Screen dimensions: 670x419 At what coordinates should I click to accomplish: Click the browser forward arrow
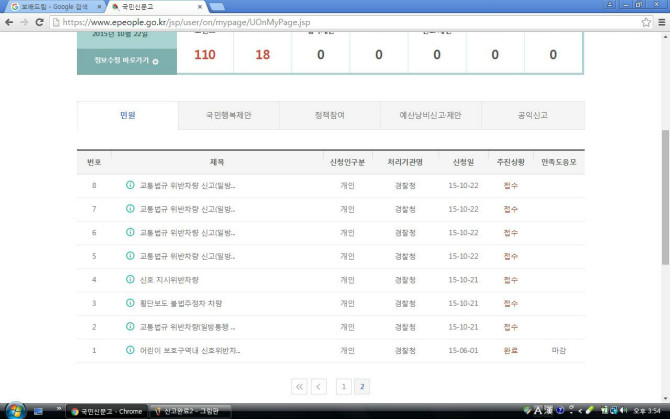(x=24, y=22)
